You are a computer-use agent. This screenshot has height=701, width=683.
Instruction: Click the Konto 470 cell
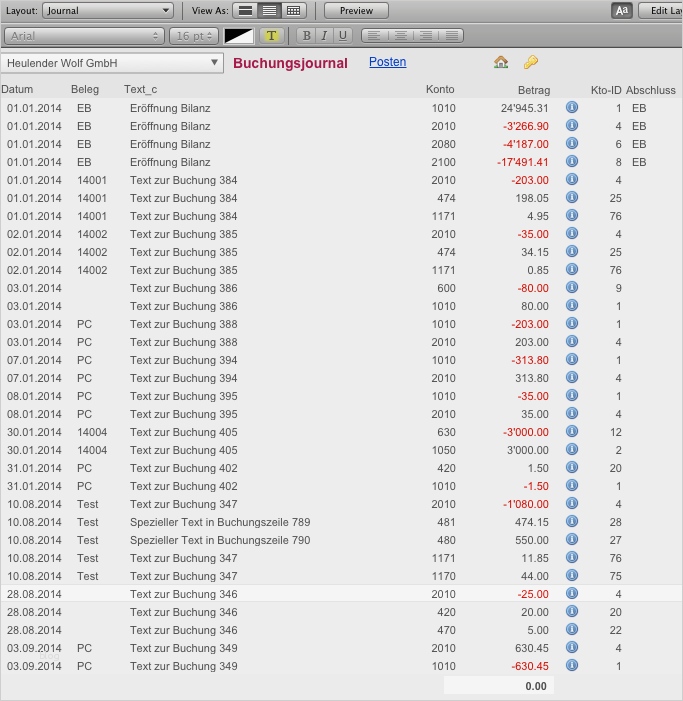click(446, 630)
